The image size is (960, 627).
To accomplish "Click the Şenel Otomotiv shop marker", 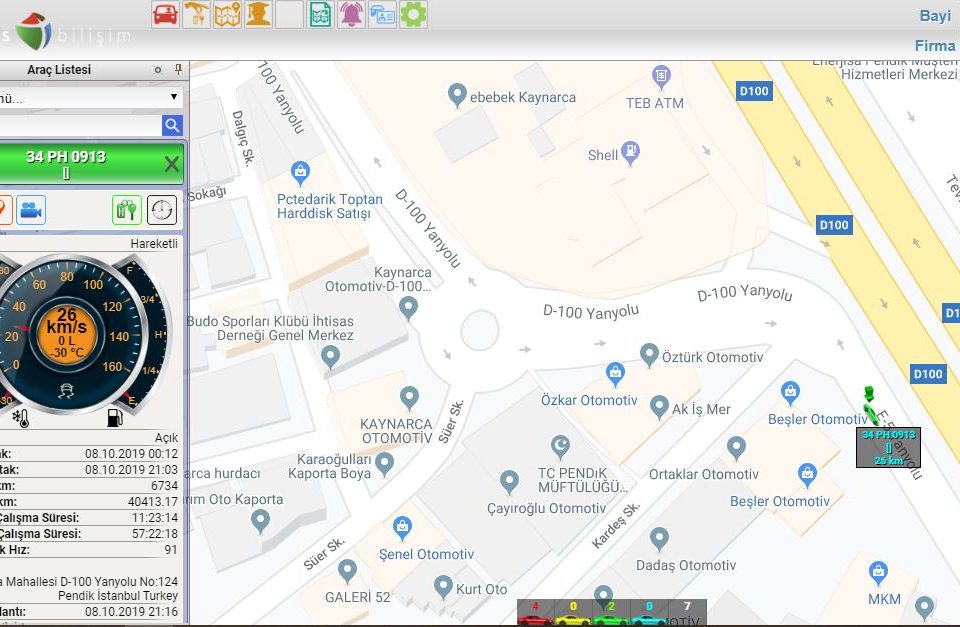I will 402,528.
